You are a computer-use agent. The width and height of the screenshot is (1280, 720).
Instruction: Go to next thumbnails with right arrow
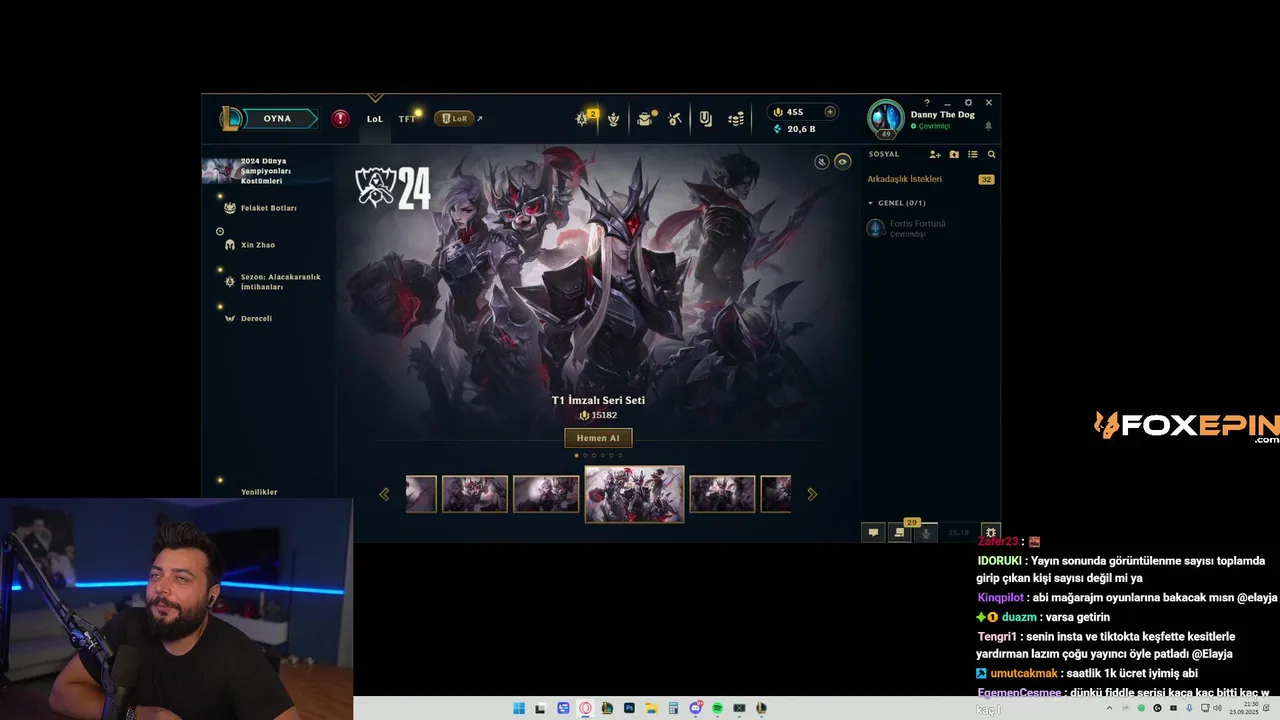812,494
